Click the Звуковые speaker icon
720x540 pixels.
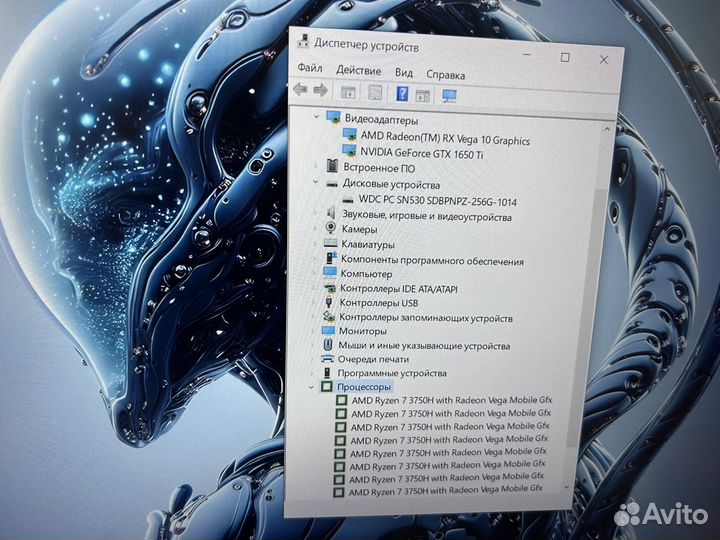tap(331, 213)
